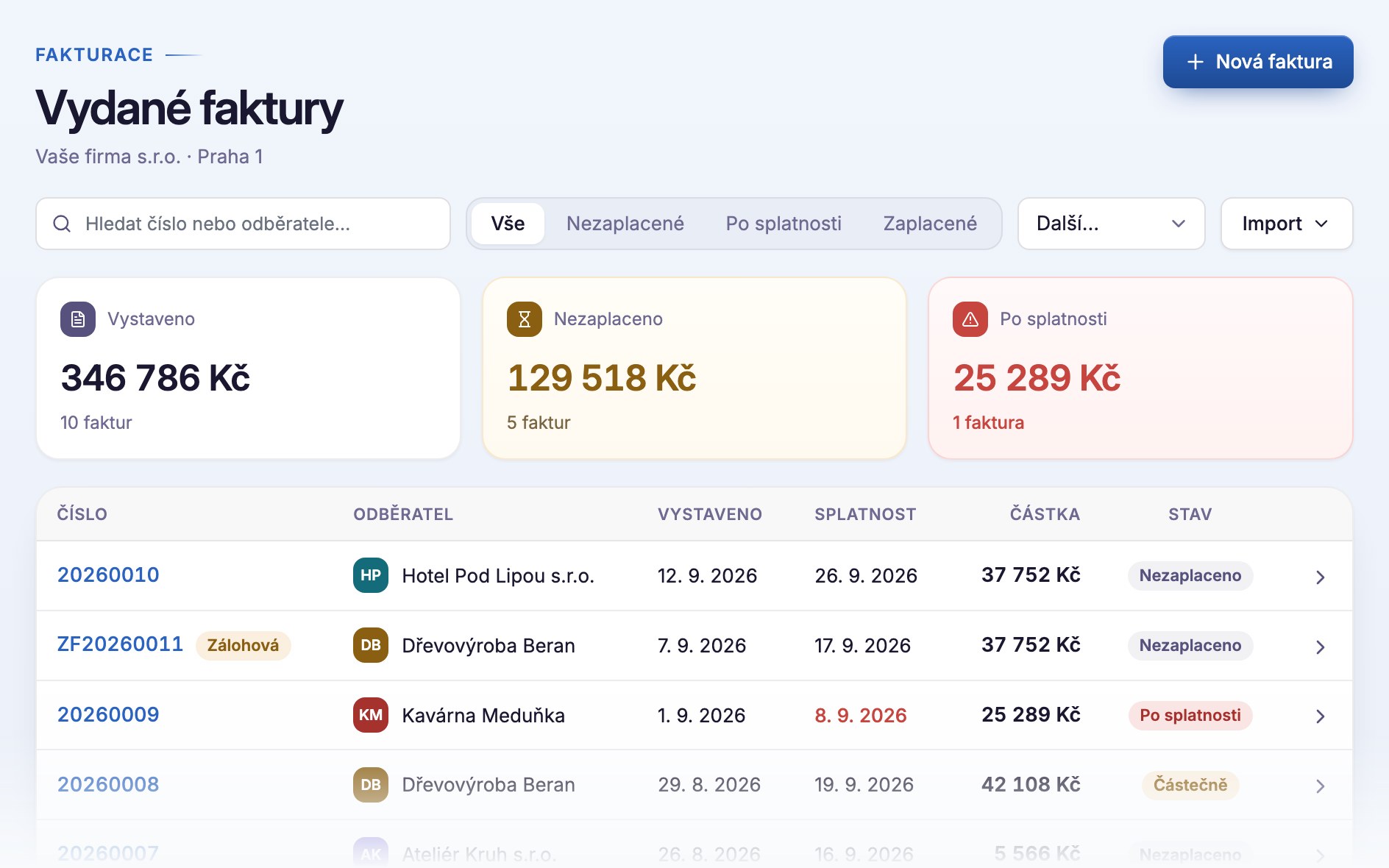The height and width of the screenshot is (868, 1389).
Task: Click Nezaplaceno status in ZF20260011 row
Action: (1190, 645)
